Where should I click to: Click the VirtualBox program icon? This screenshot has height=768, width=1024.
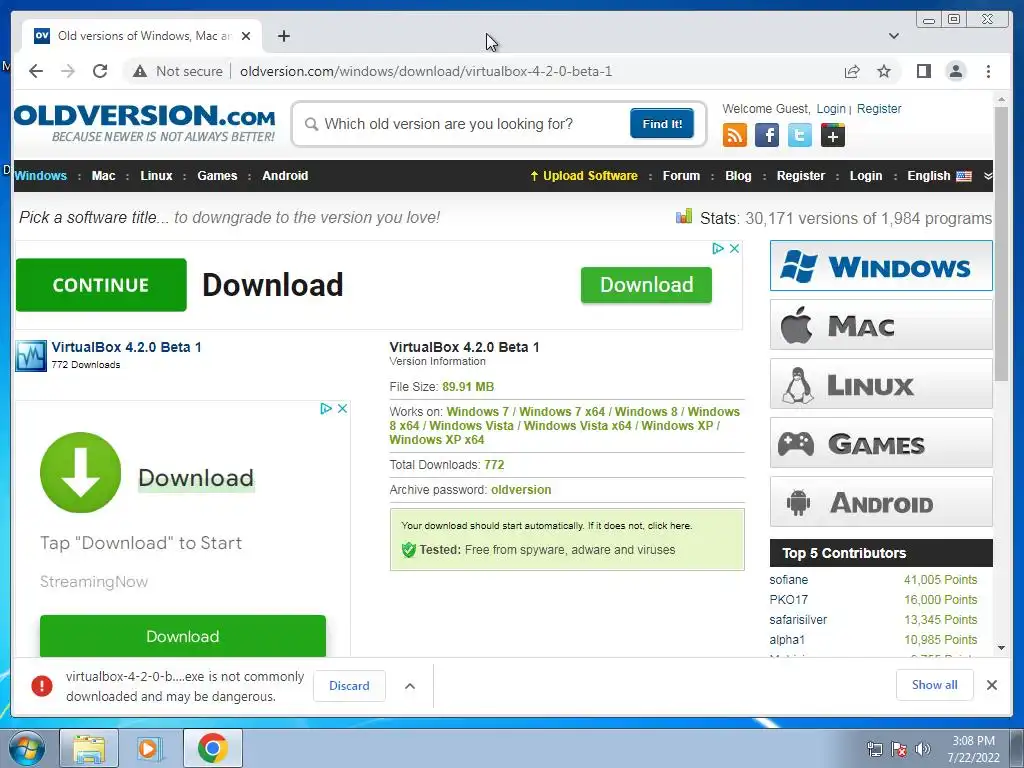pyautogui.click(x=31, y=356)
